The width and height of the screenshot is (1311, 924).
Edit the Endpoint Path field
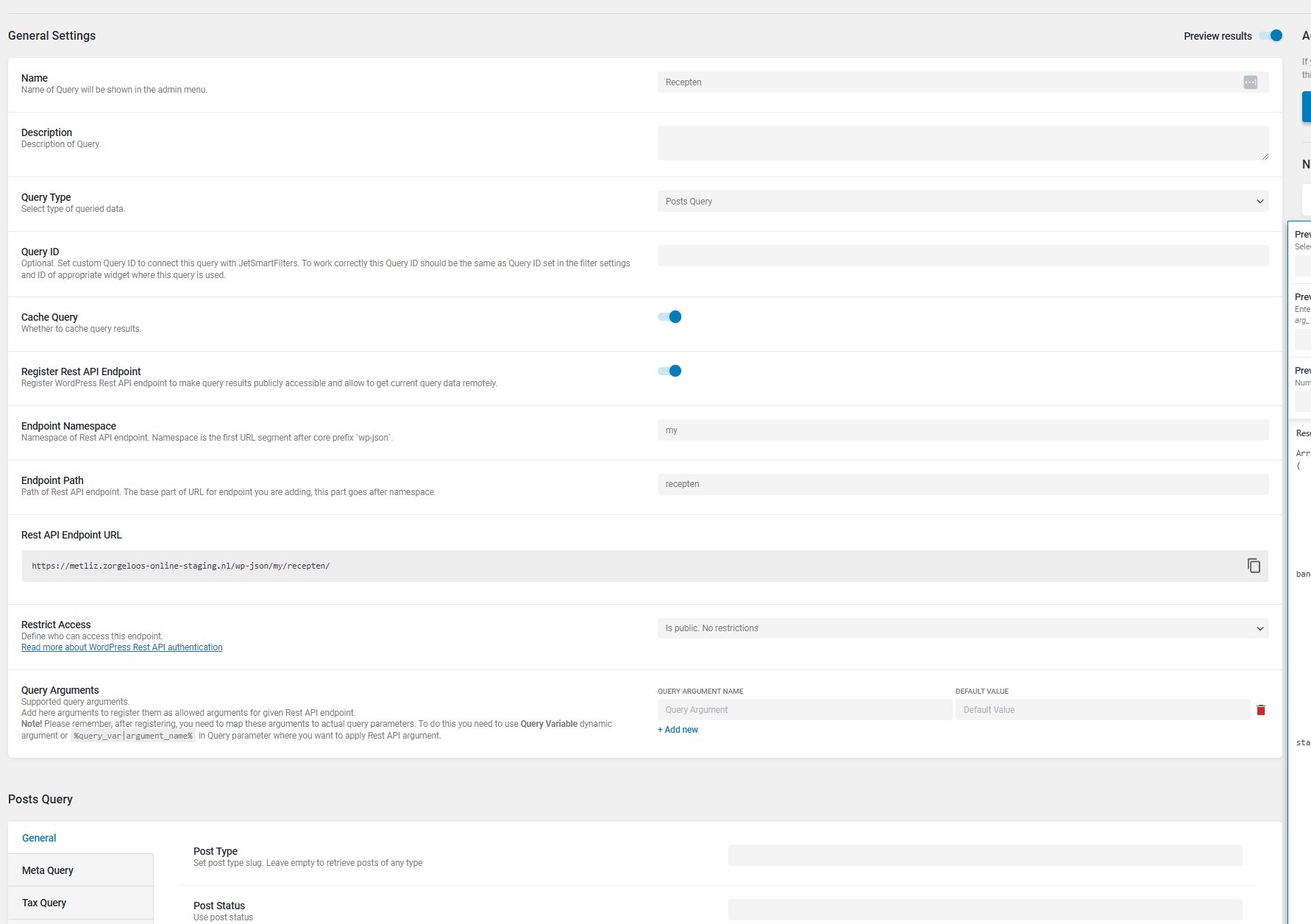pyautogui.click(x=962, y=484)
